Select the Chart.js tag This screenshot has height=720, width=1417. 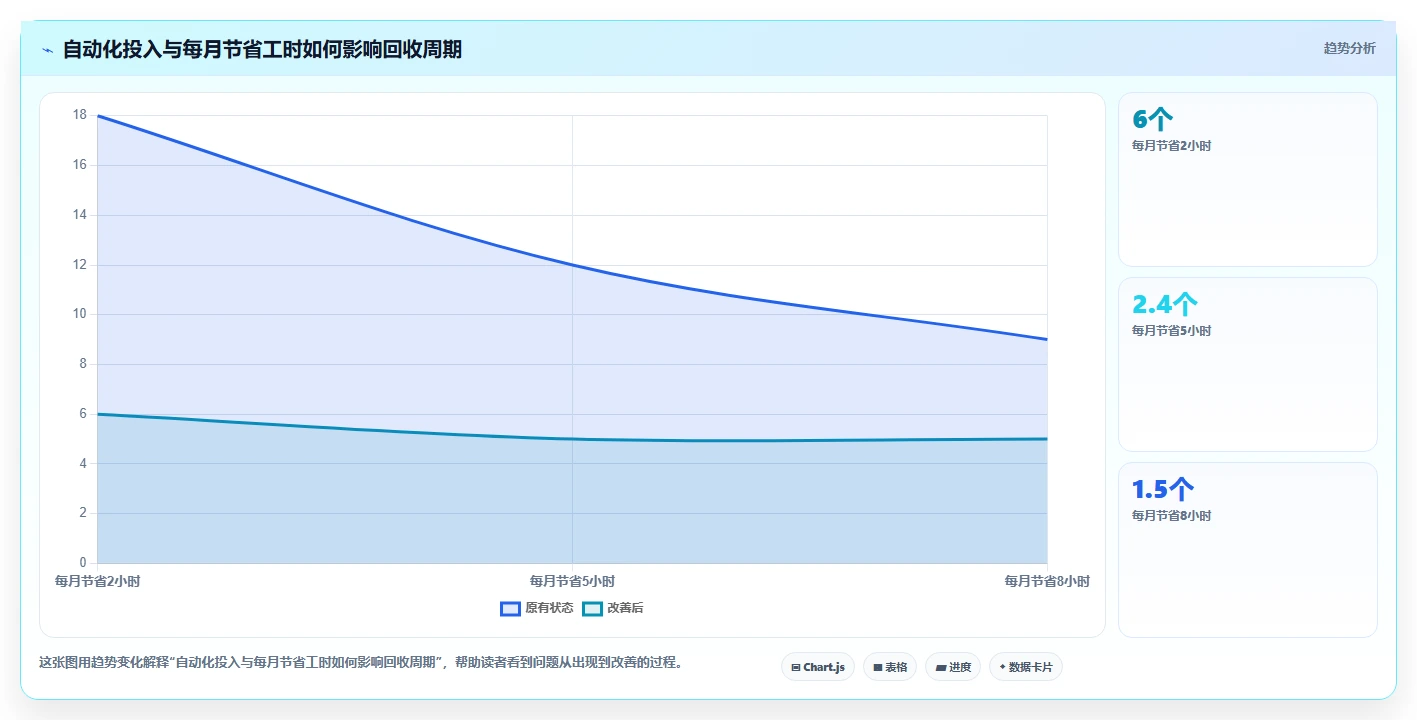818,667
